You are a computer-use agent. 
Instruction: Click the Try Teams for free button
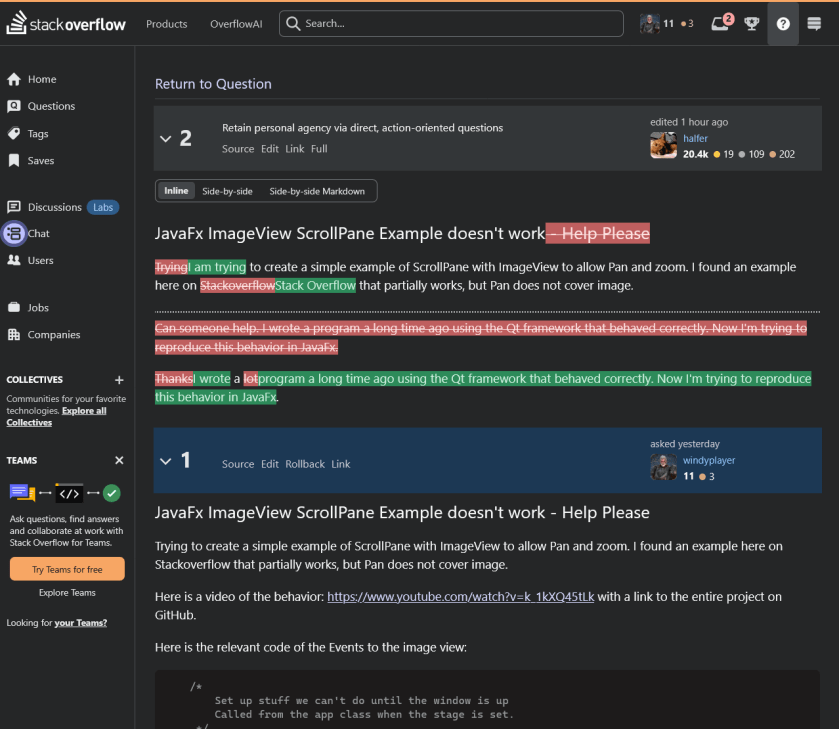click(67, 569)
